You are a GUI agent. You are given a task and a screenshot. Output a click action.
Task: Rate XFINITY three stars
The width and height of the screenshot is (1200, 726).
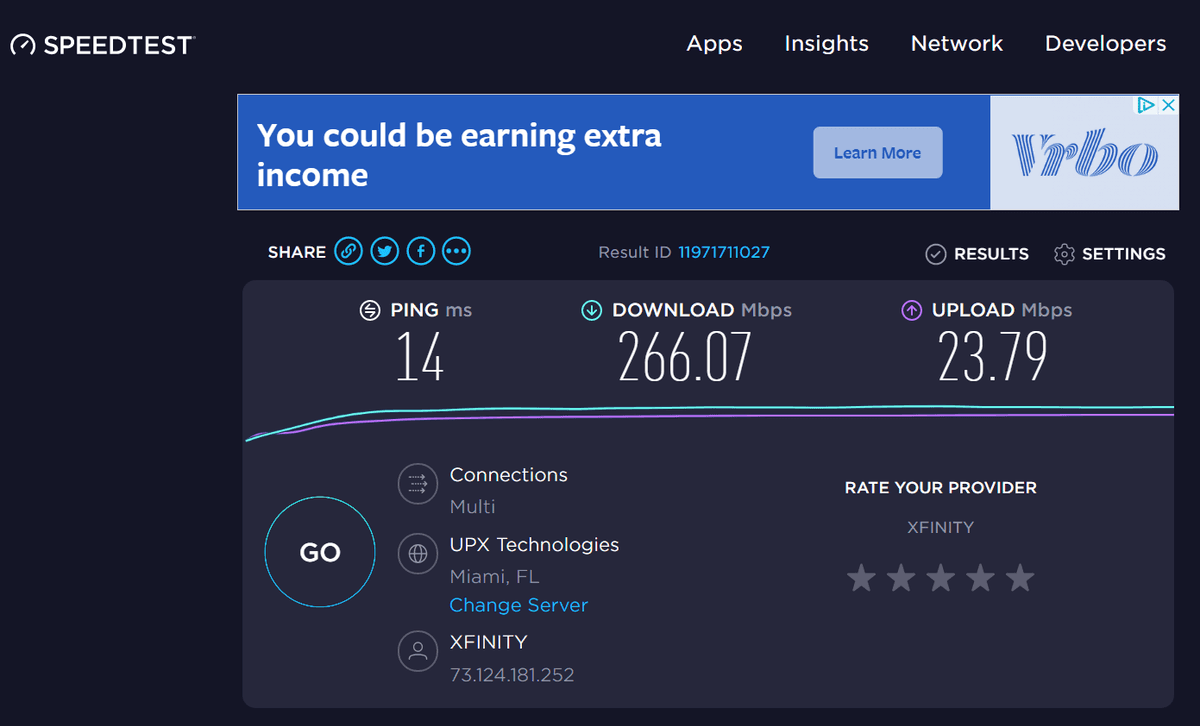pyautogui.click(x=940, y=577)
